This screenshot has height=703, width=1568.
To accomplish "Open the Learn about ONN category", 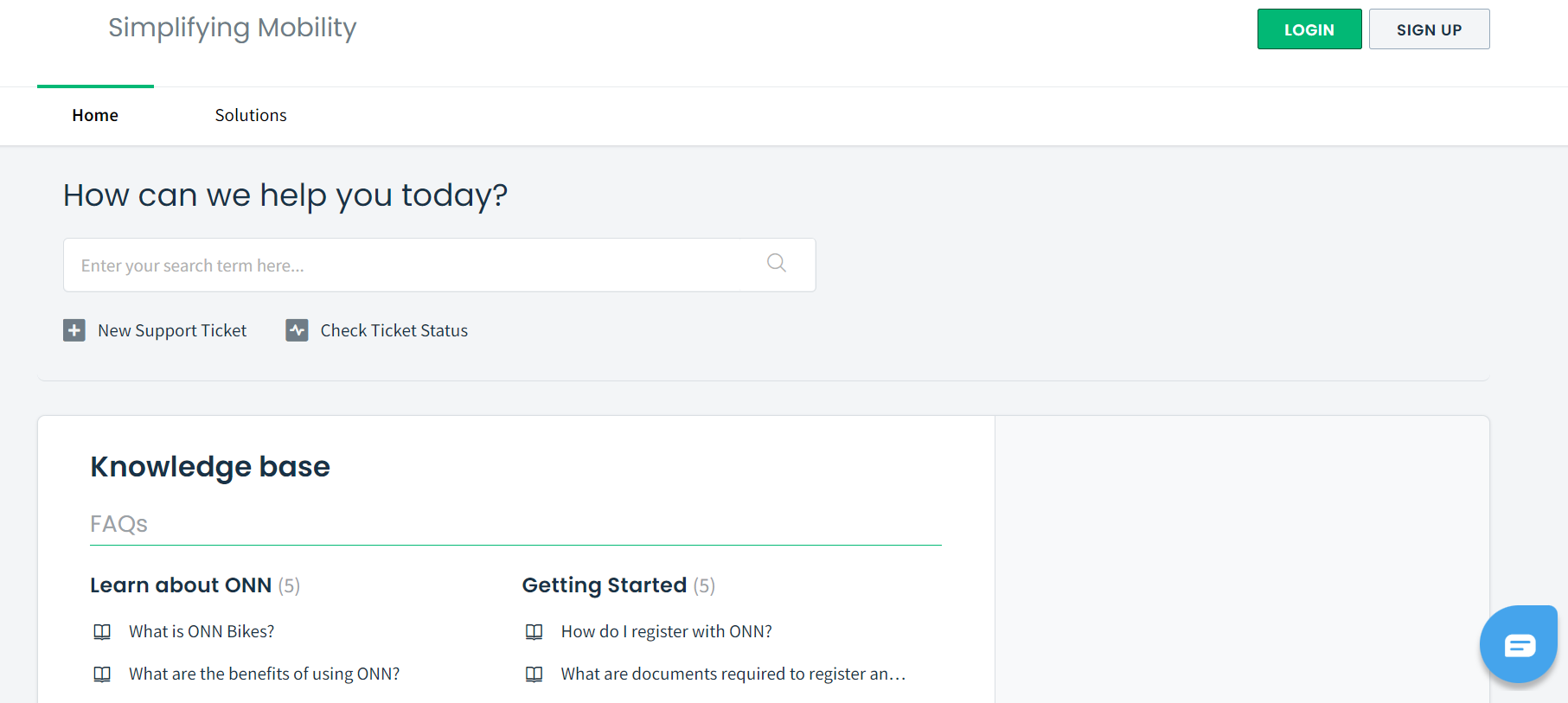I will pos(181,585).
